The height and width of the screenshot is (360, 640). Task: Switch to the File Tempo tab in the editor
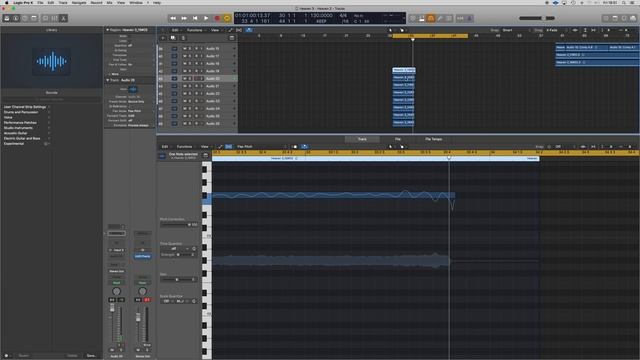pos(433,139)
